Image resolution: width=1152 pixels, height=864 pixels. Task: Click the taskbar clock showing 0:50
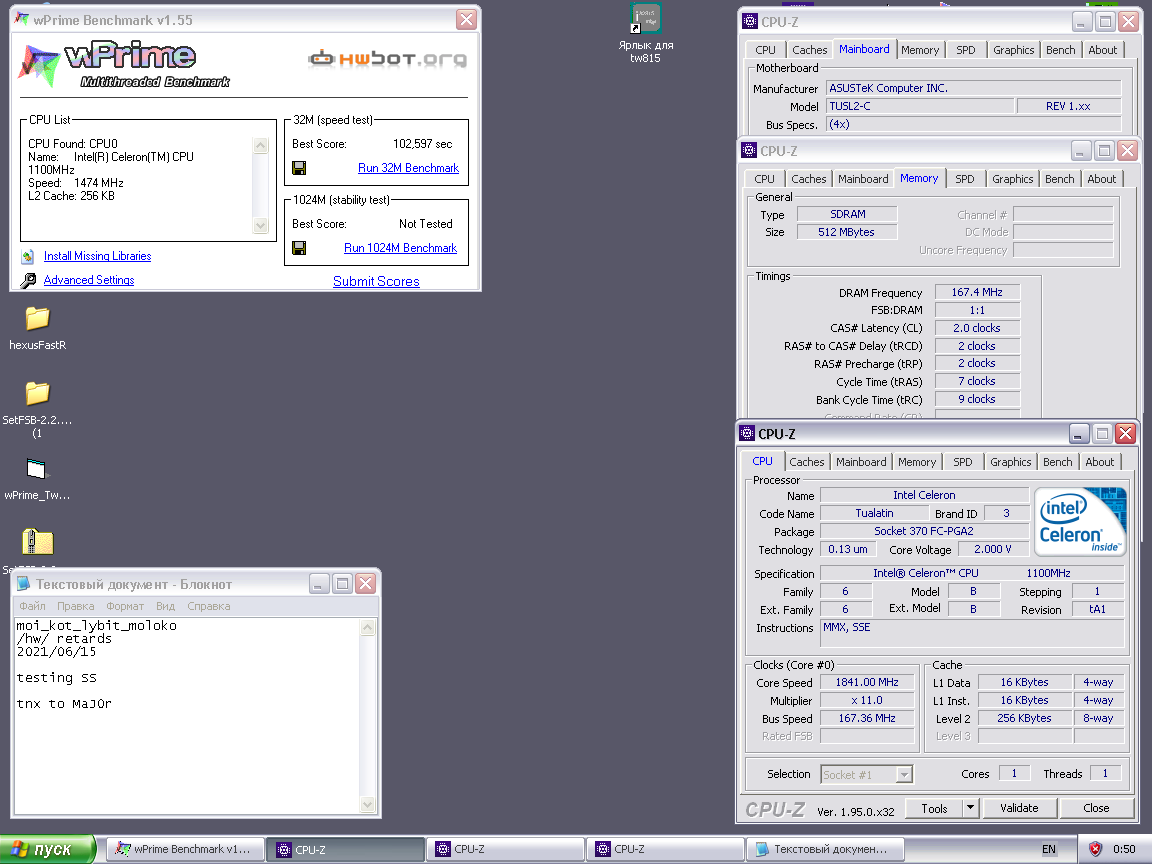tap(1123, 849)
